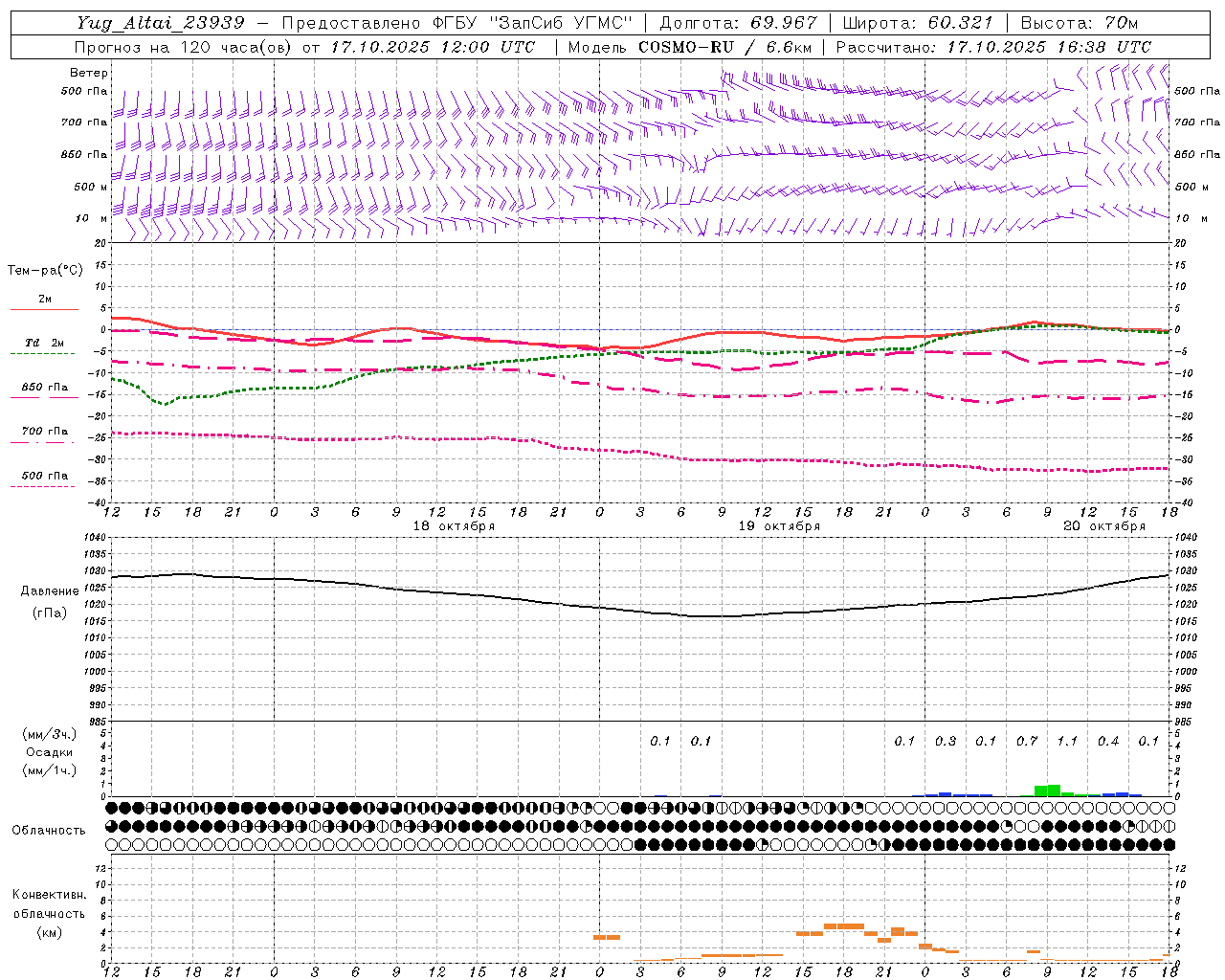This screenshot has height=980, width=1225.
Task: Select the (мм/1ч.) precipitation unit label
Action: 49,770
